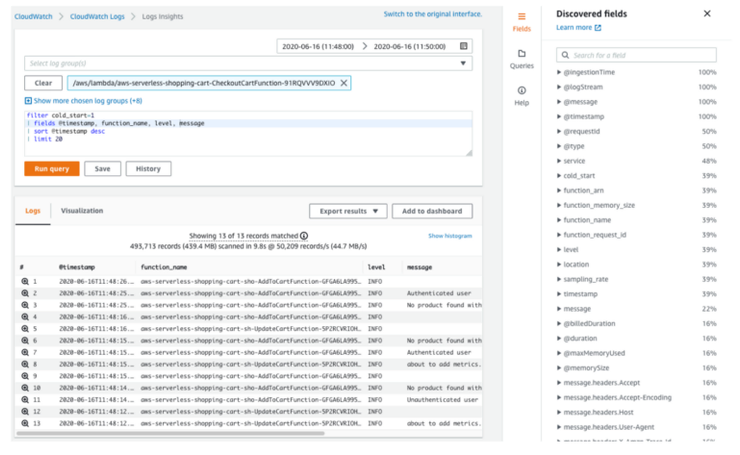740x455 pixels.
Task: Expand the @logStream field
Action: (559, 87)
